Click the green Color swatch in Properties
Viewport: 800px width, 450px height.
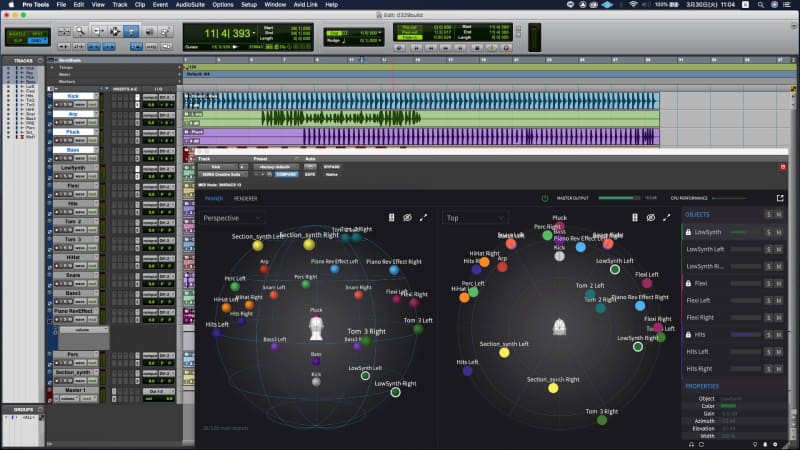pyautogui.click(x=728, y=406)
